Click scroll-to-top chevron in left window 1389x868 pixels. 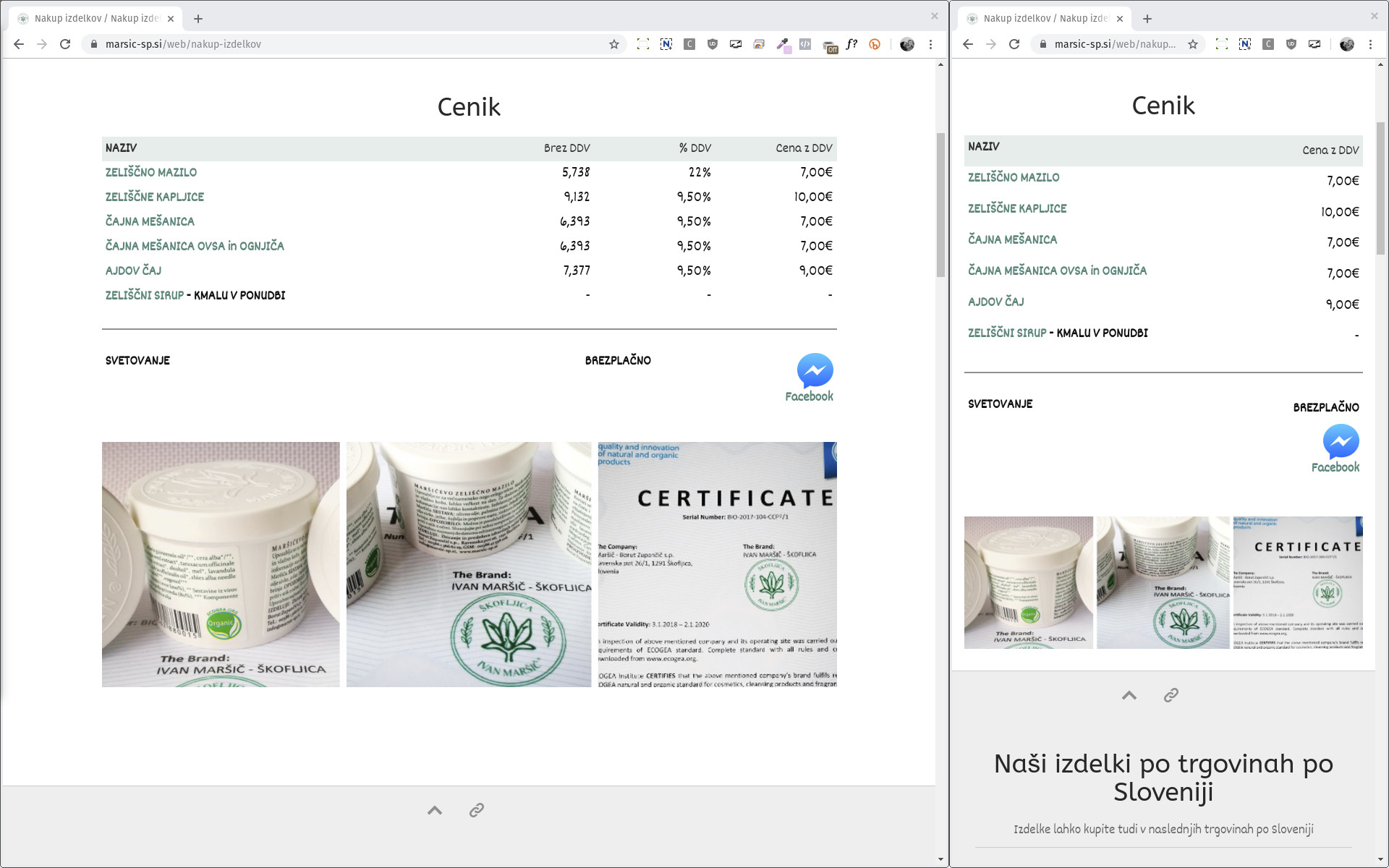435,810
